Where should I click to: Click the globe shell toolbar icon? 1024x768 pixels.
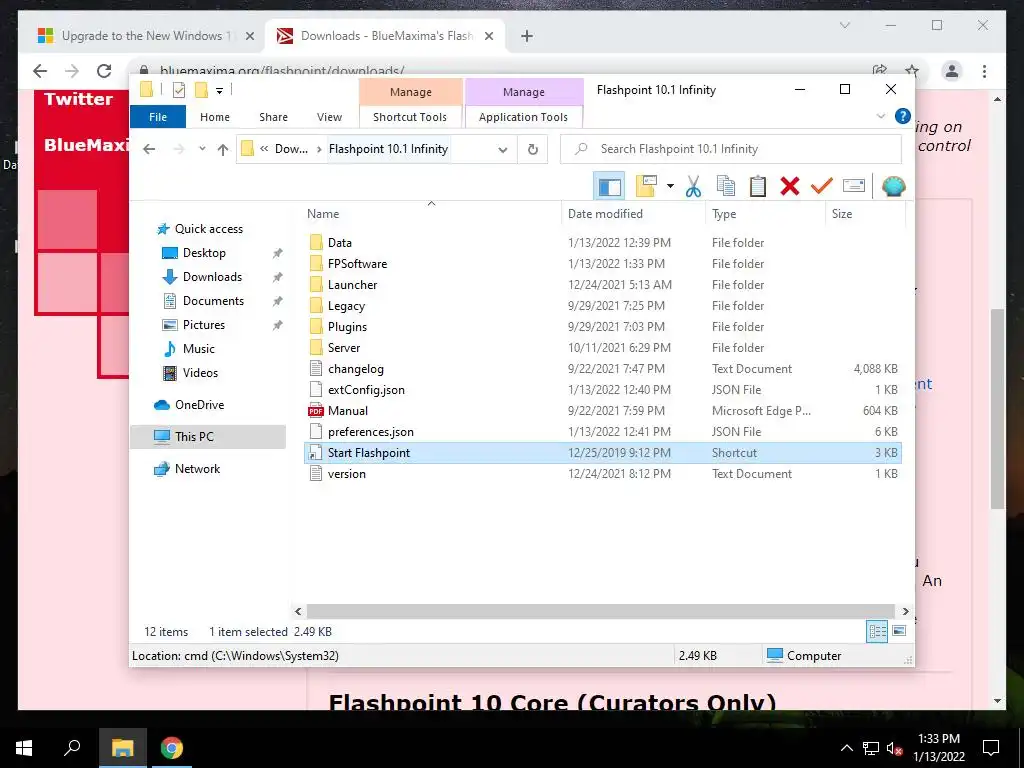click(893, 187)
